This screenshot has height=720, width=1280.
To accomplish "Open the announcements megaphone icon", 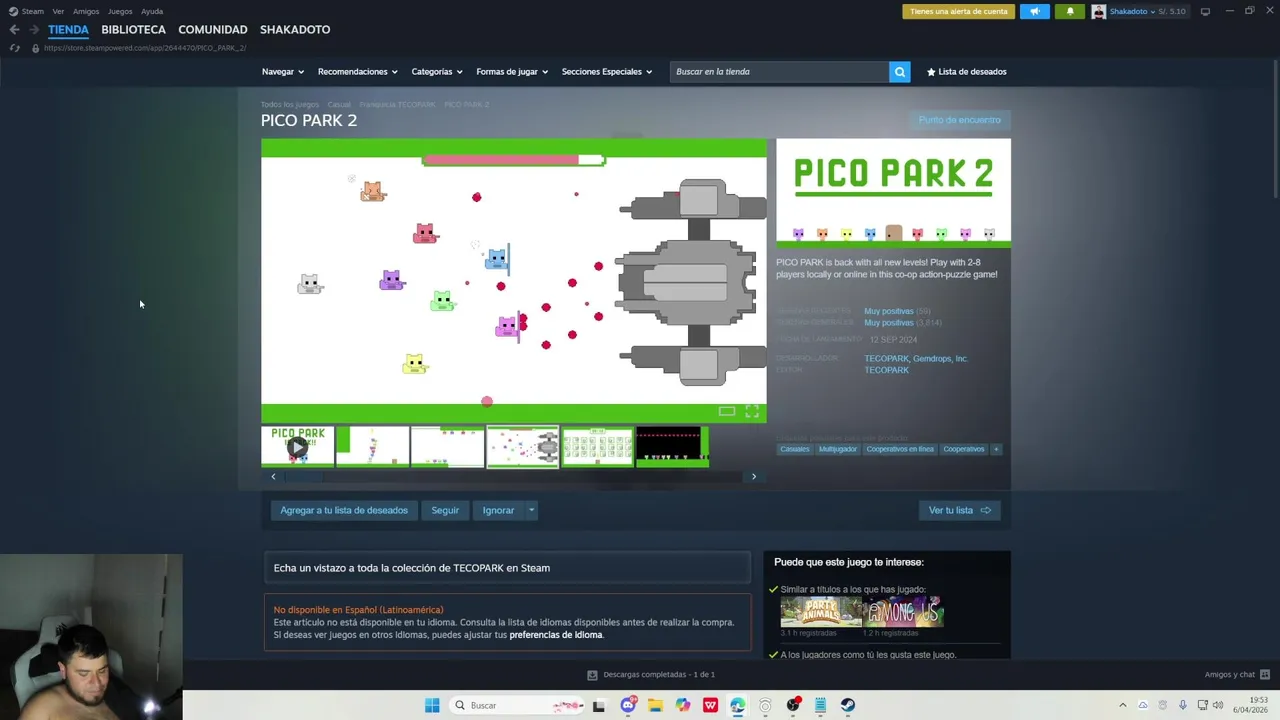I will (1035, 12).
